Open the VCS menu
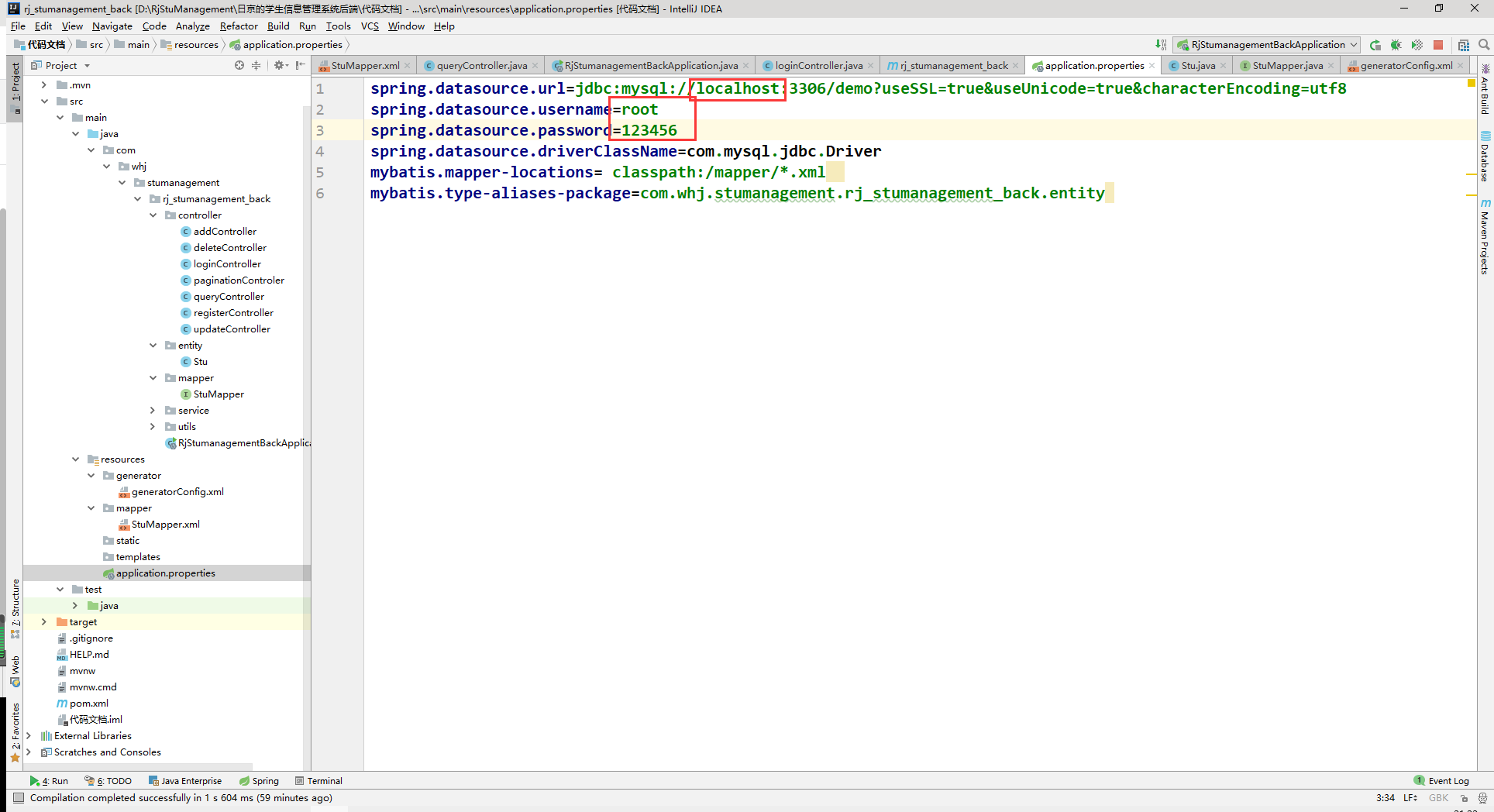Screen dimensions: 1494x812 click(370, 26)
